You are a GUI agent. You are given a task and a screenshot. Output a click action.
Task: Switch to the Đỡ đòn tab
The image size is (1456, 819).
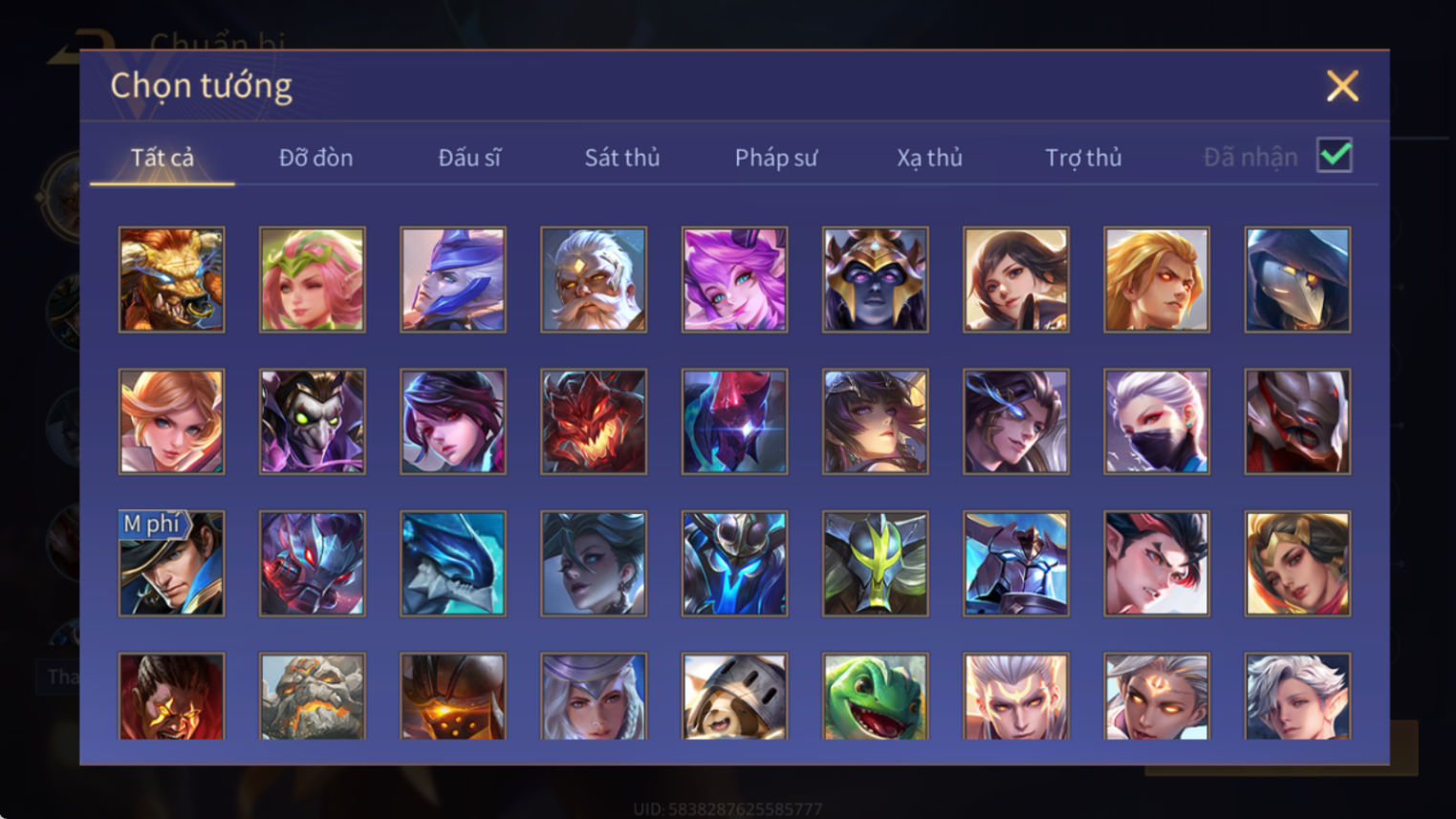[x=315, y=158]
